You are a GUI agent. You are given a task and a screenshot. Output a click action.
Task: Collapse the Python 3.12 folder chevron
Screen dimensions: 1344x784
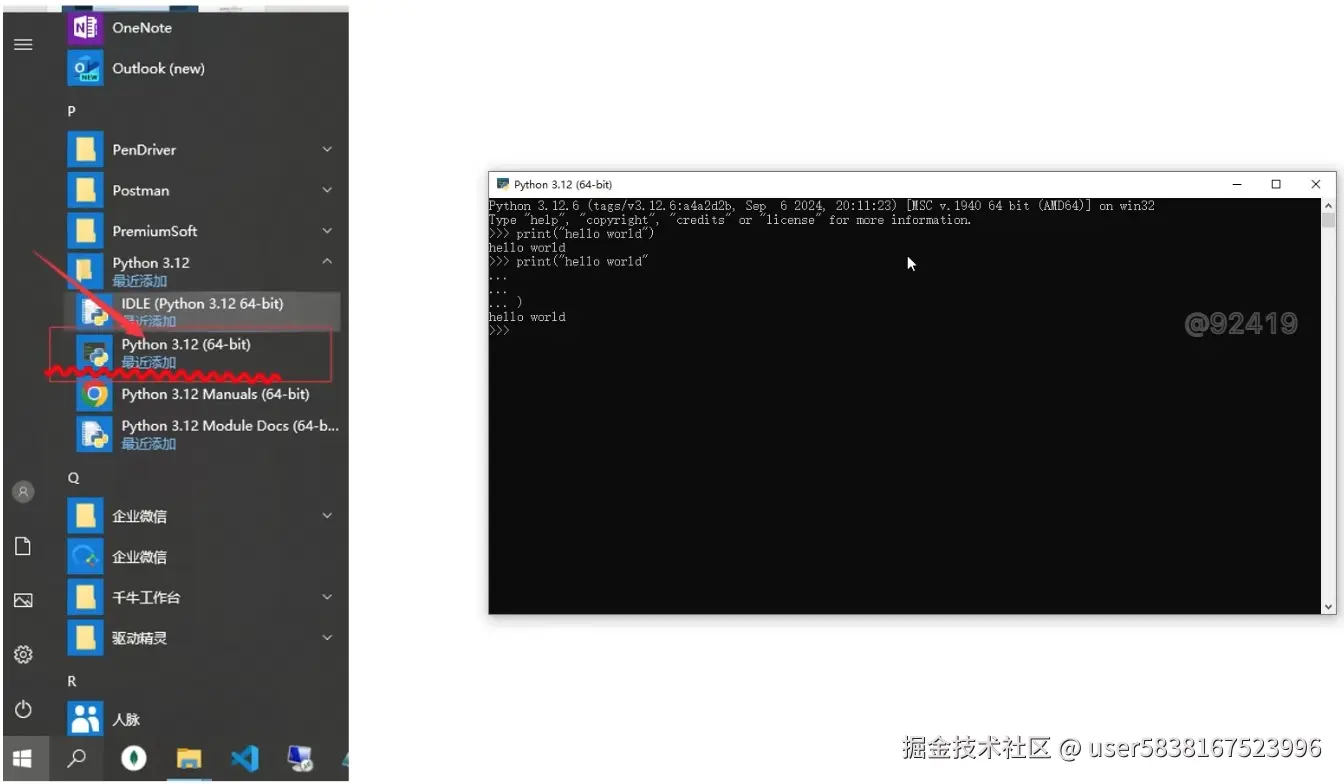[x=327, y=262]
